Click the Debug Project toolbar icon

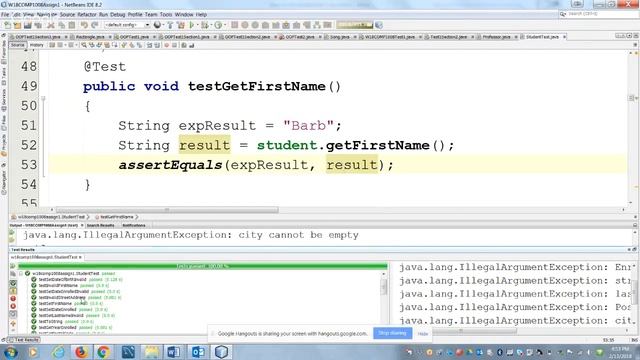pyautogui.click(x=205, y=25)
